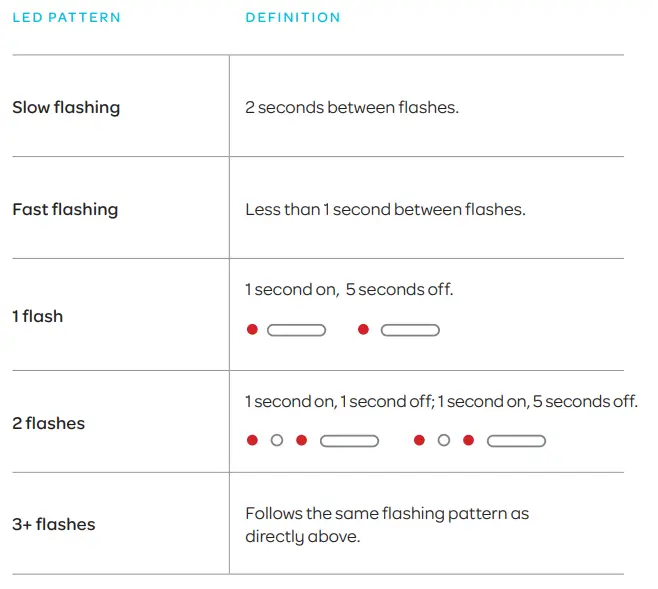Click the rightmost long pill in the 2 flashes row

click(x=516, y=440)
